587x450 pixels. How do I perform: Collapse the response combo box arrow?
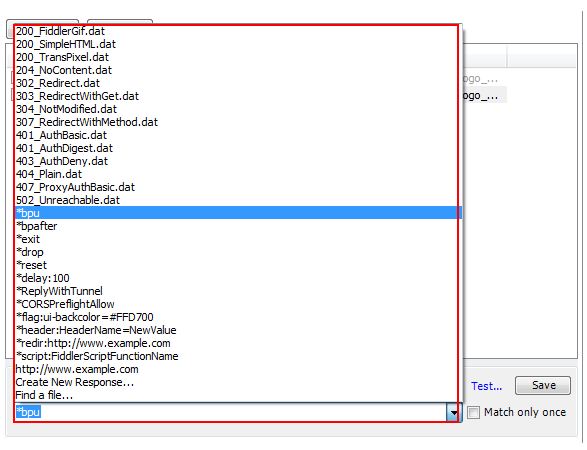(x=453, y=413)
